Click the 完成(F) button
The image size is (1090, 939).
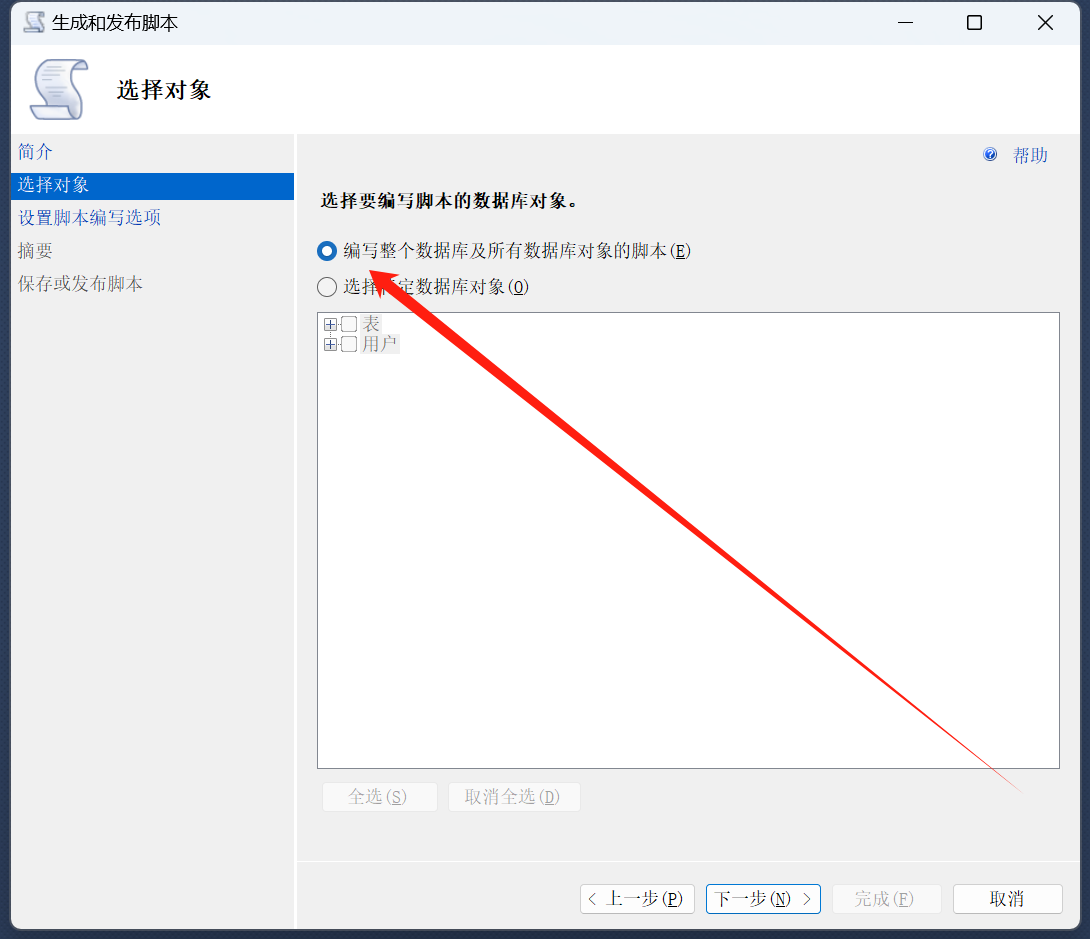coord(886,899)
